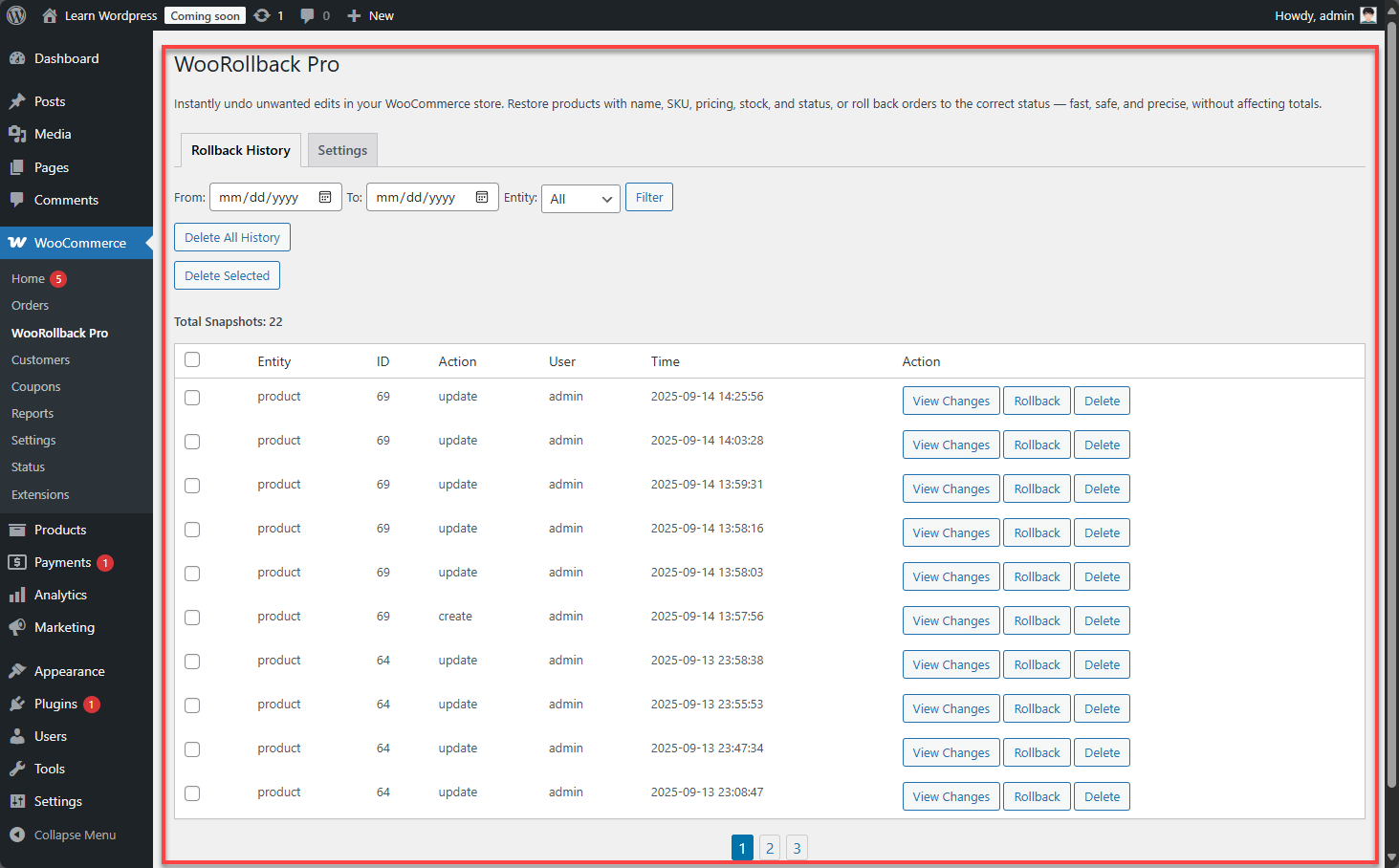The height and width of the screenshot is (868, 1399).
Task: Select the Rollback History tab
Action: (x=240, y=150)
